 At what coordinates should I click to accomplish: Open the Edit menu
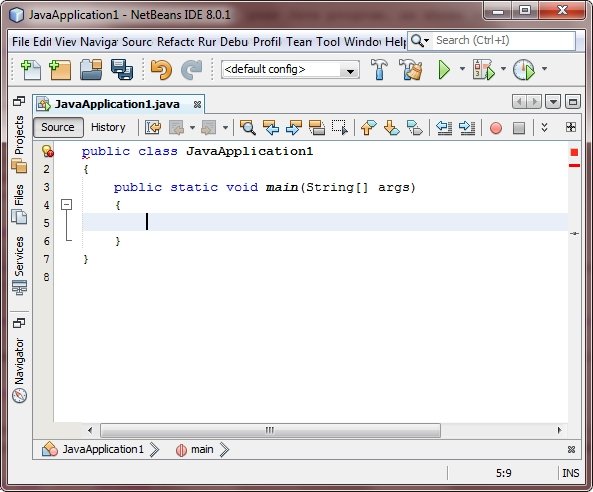(x=42, y=42)
